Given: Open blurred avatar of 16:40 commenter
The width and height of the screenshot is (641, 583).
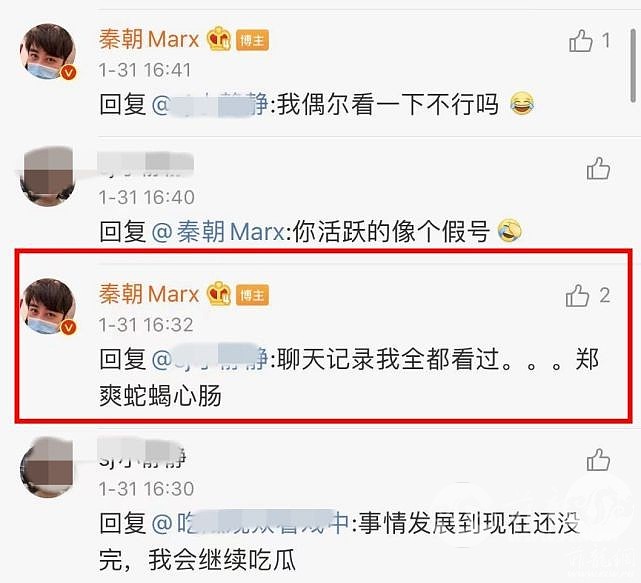Looking at the screenshot, I should click(48, 176).
